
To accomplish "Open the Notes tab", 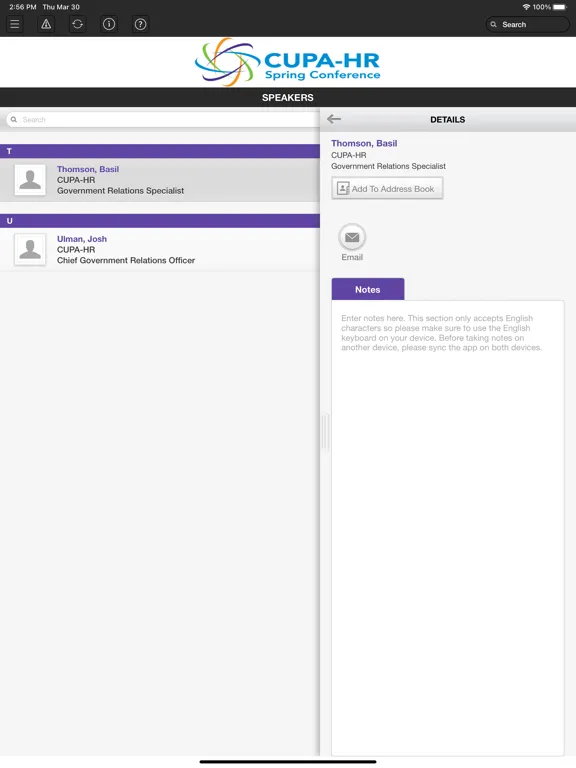I will point(368,289).
